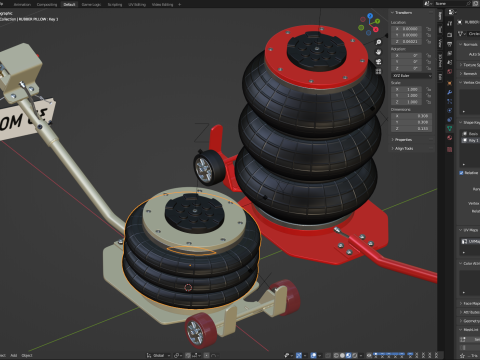Click the viewport zoom magnifier gizmo
Viewport: 480px width, 360px height.
378,42
